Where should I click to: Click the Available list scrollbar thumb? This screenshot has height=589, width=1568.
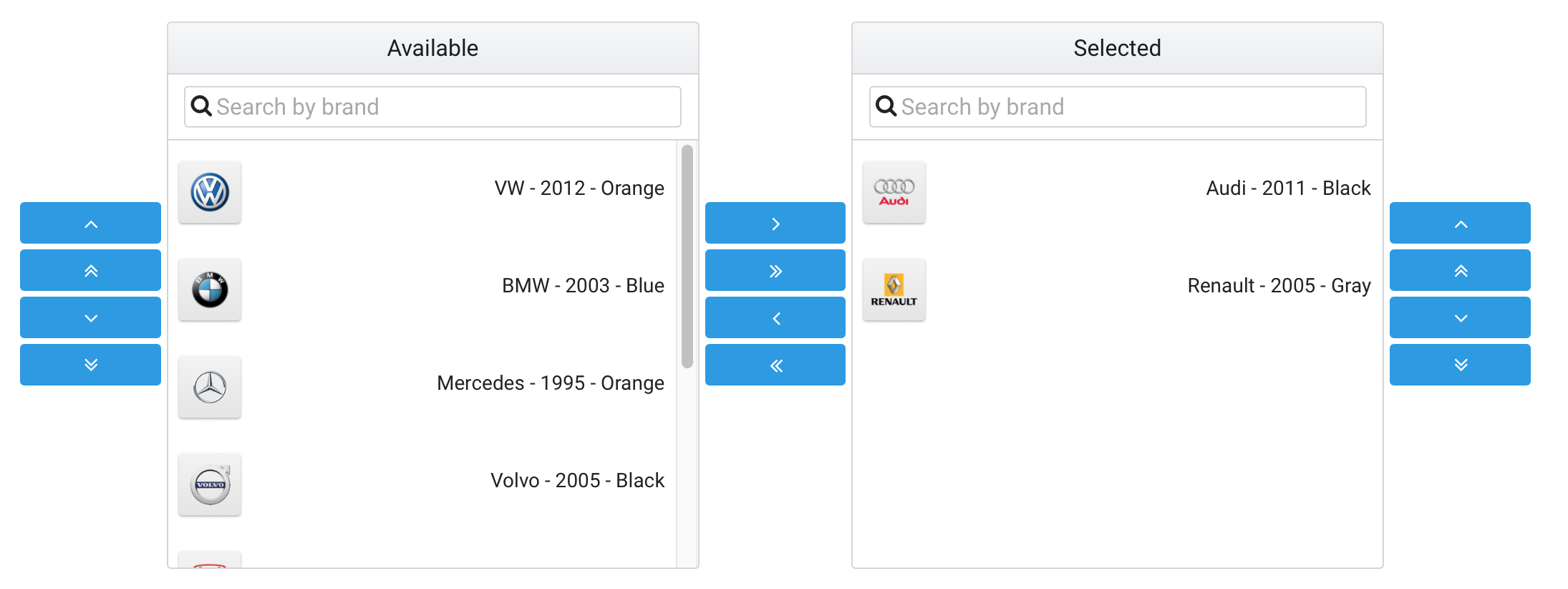[x=687, y=257]
